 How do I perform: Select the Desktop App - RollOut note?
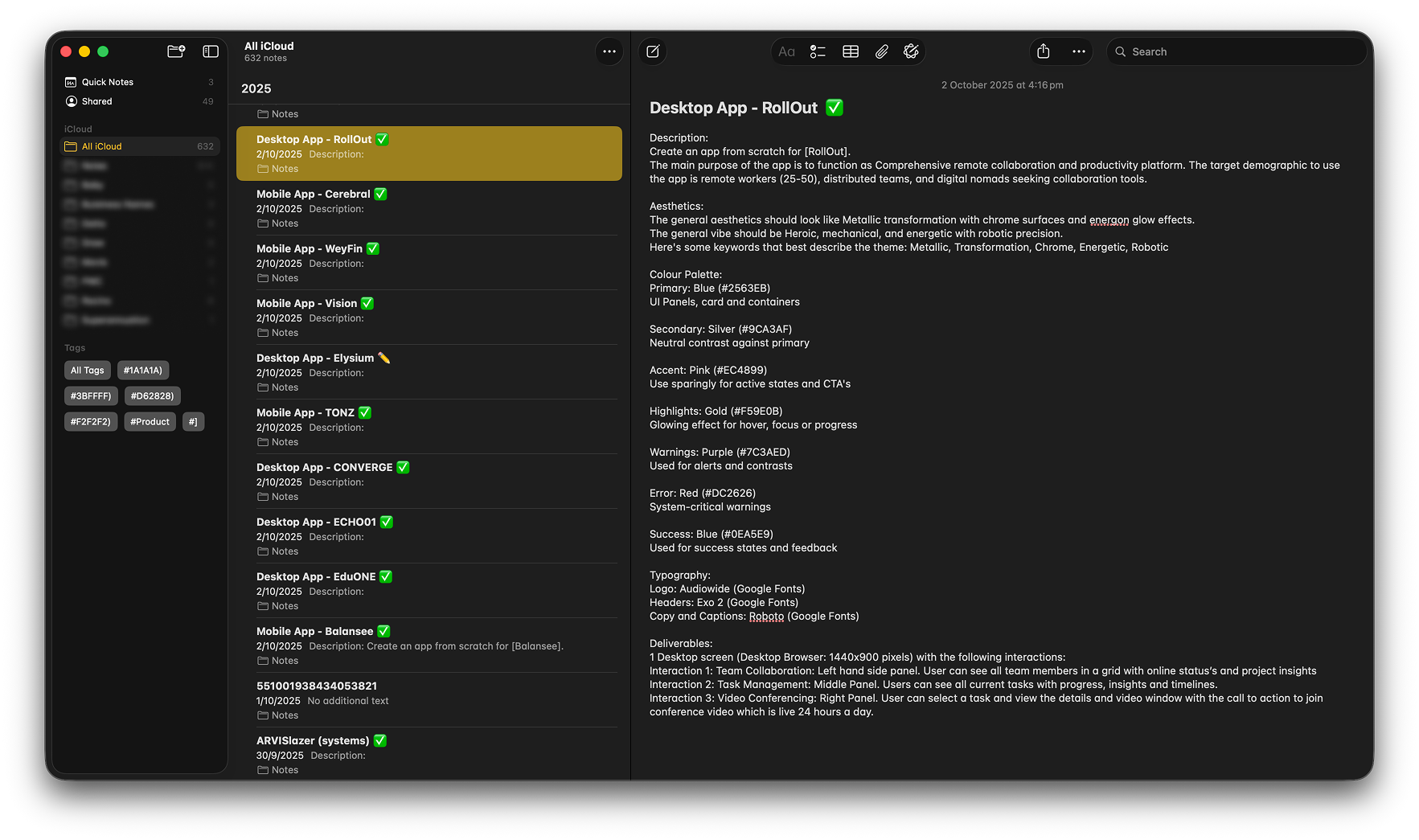(429, 154)
